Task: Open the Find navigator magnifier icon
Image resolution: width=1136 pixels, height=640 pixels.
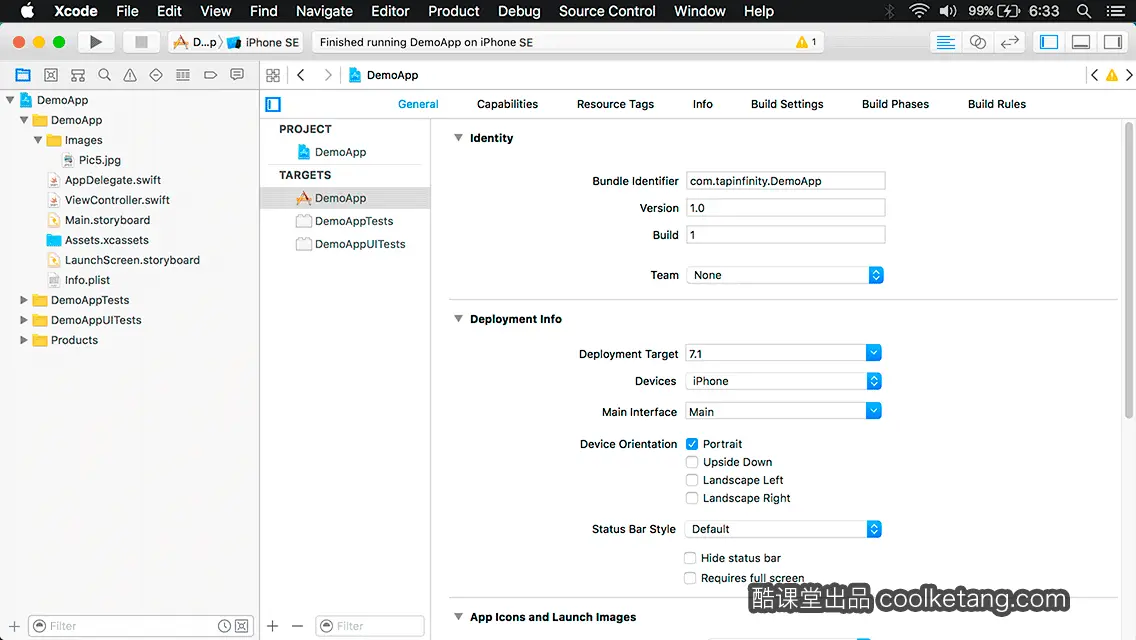Action: [104, 75]
